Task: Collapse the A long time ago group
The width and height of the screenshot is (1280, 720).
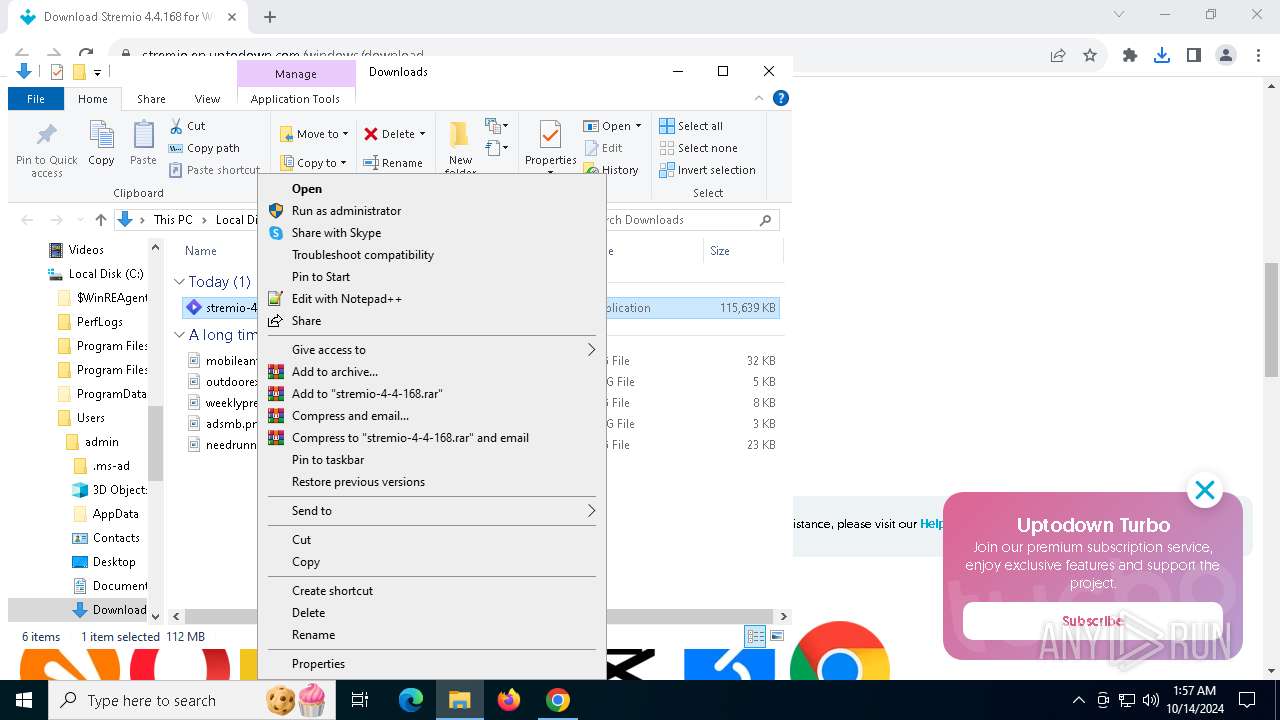Action: (180, 335)
